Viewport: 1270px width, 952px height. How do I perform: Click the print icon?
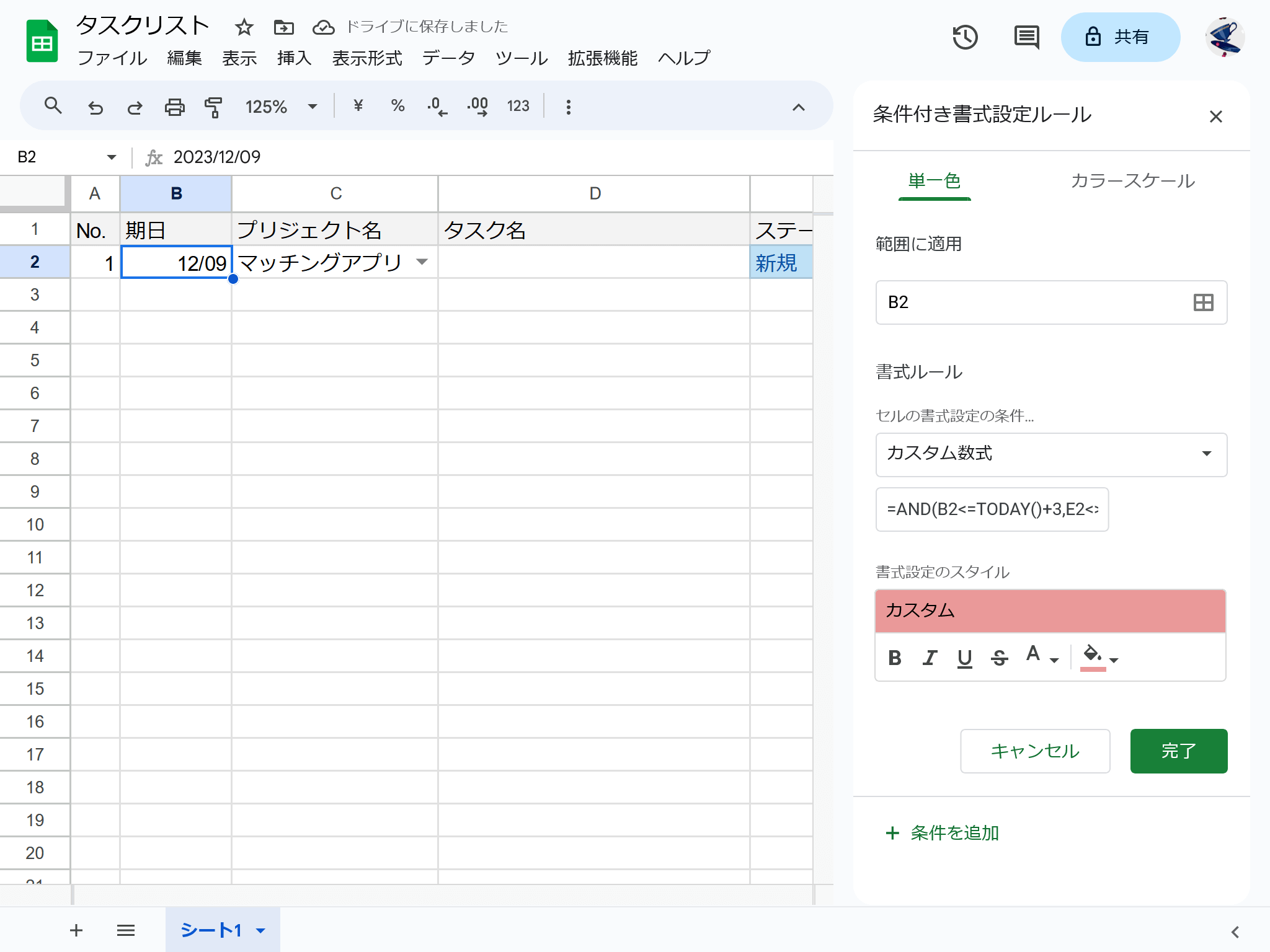(x=174, y=107)
